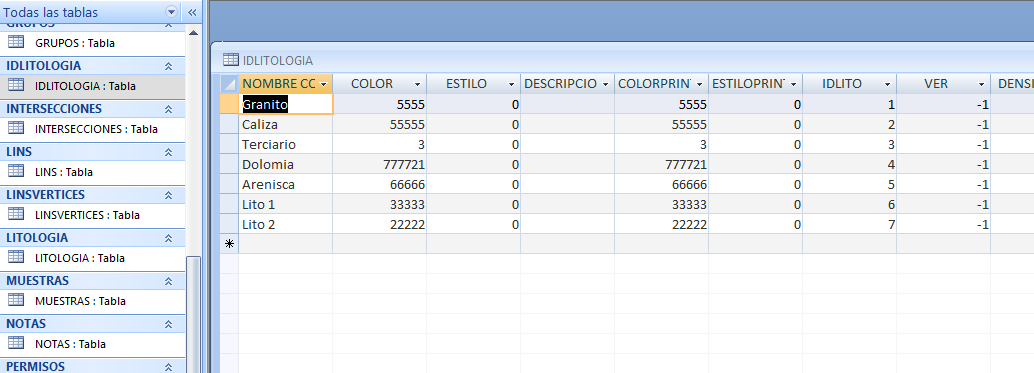Image resolution: width=1034 pixels, height=373 pixels.
Task: Click the navigation pane vertical scrollbar thumb
Action: (x=193, y=314)
